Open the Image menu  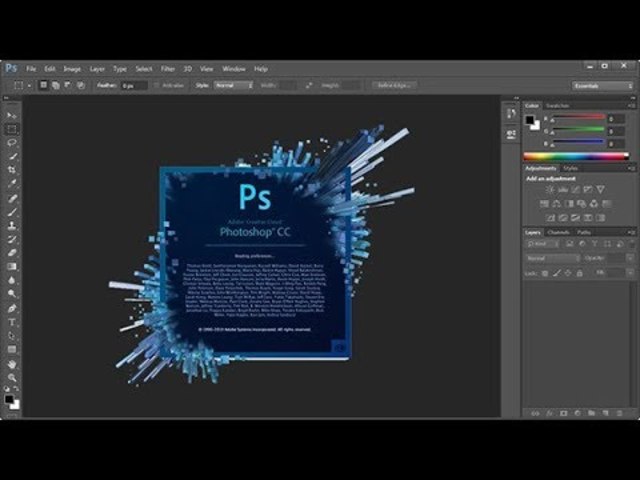72,69
